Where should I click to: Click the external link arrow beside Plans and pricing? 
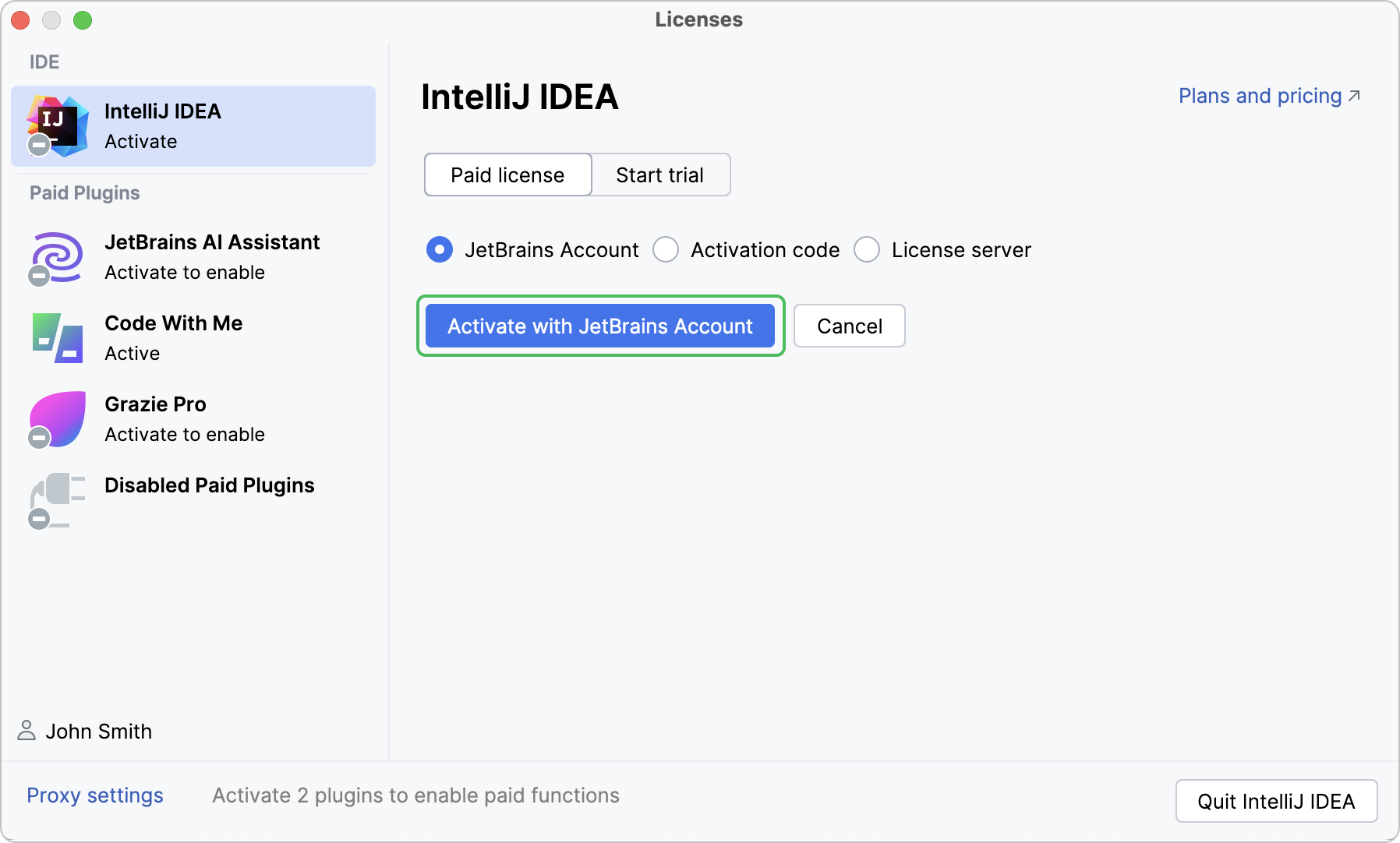[x=1355, y=96]
